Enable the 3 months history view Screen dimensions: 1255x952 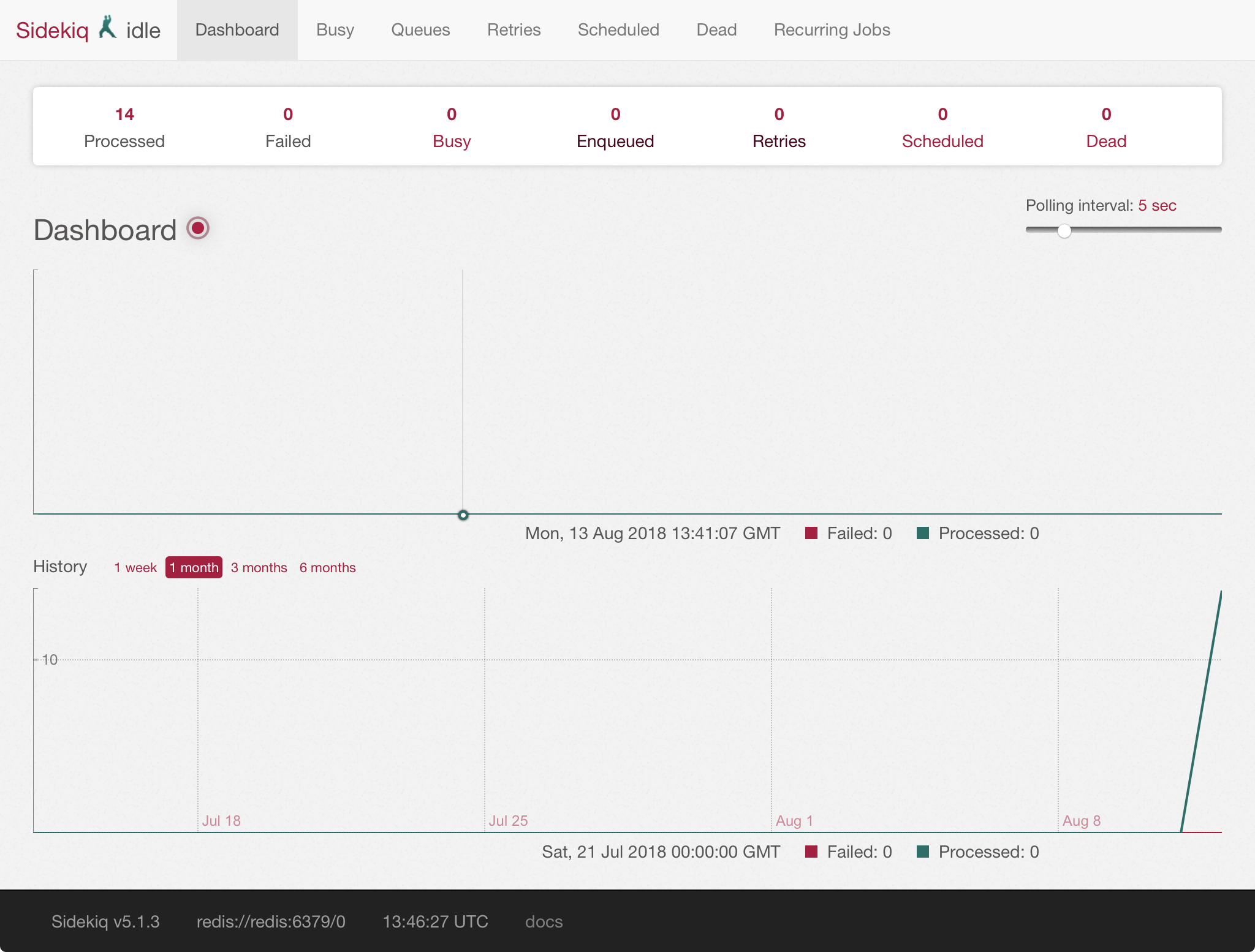(259, 567)
